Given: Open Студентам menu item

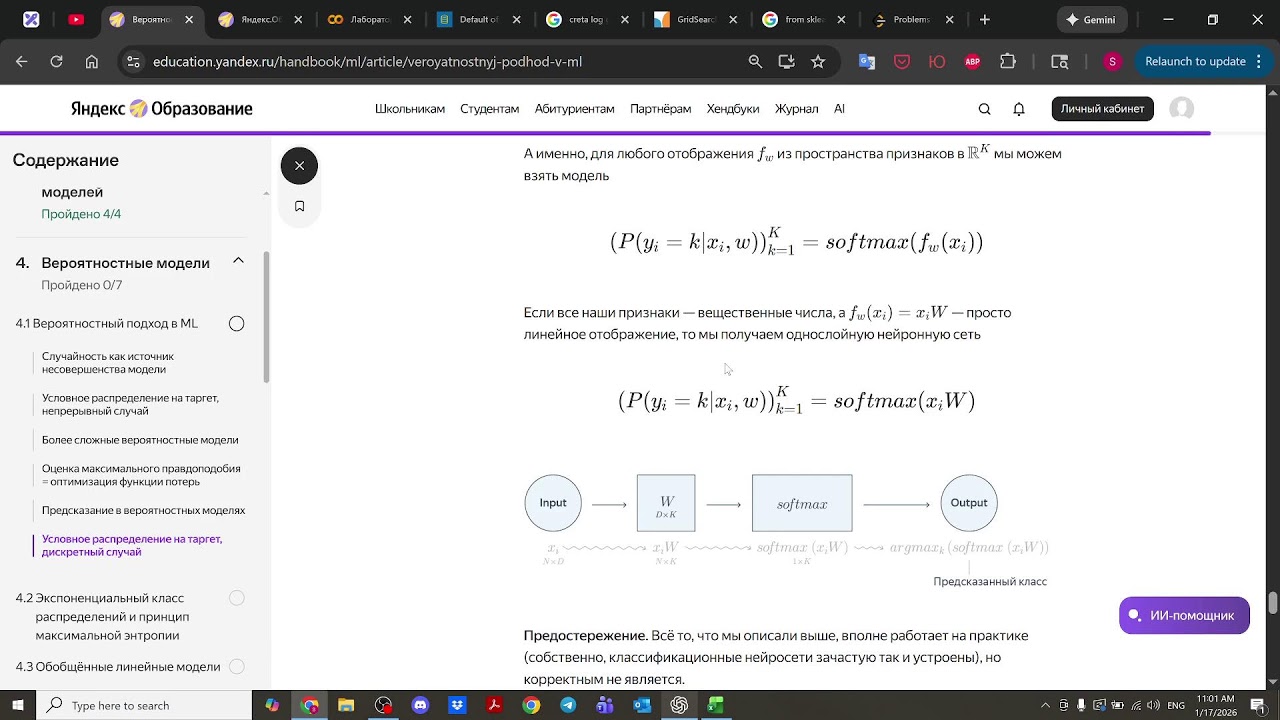Looking at the screenshot, I should pyautogui.click(x=490, y=109).
